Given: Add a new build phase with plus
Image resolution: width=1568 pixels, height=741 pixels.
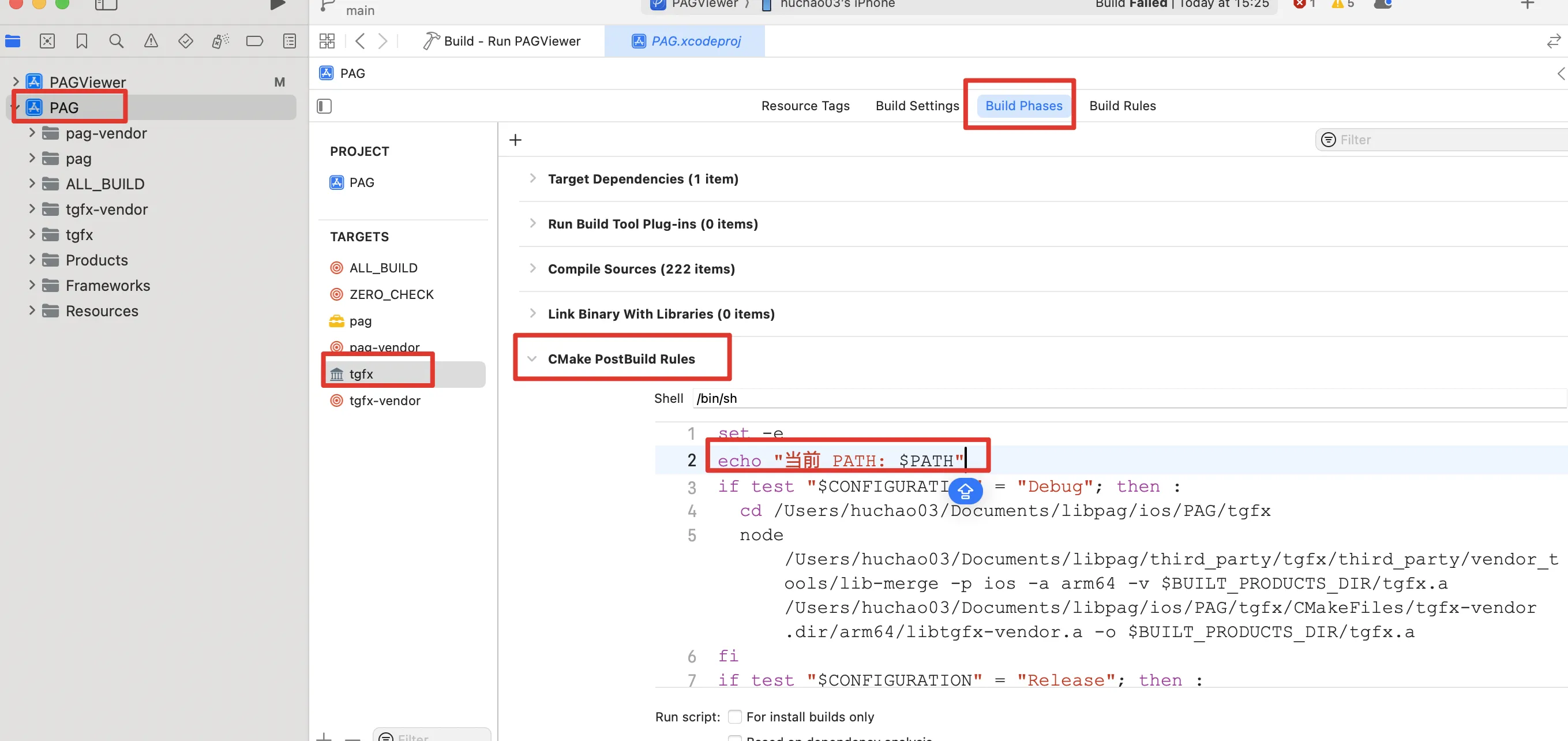Looking at the screenshot, I should [516, 140].
